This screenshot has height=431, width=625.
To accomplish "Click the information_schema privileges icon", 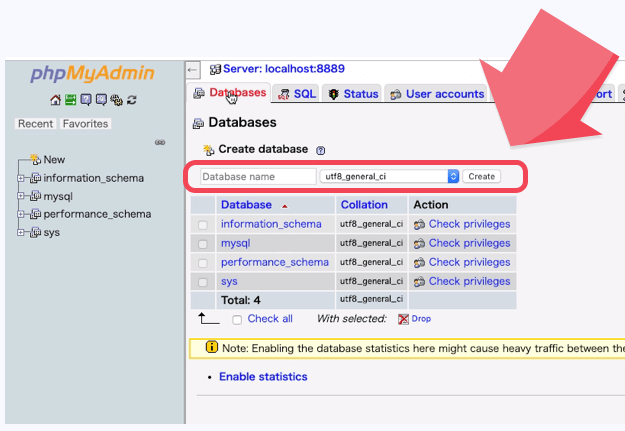I will click(x=419, y=225).
